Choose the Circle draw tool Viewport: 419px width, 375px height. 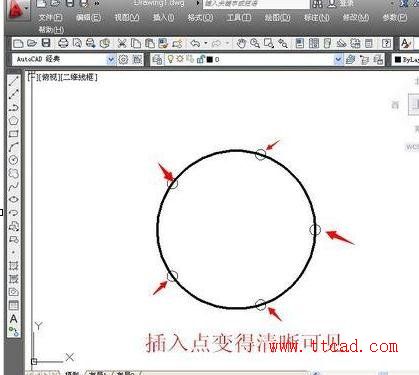(x=14, y=160)
